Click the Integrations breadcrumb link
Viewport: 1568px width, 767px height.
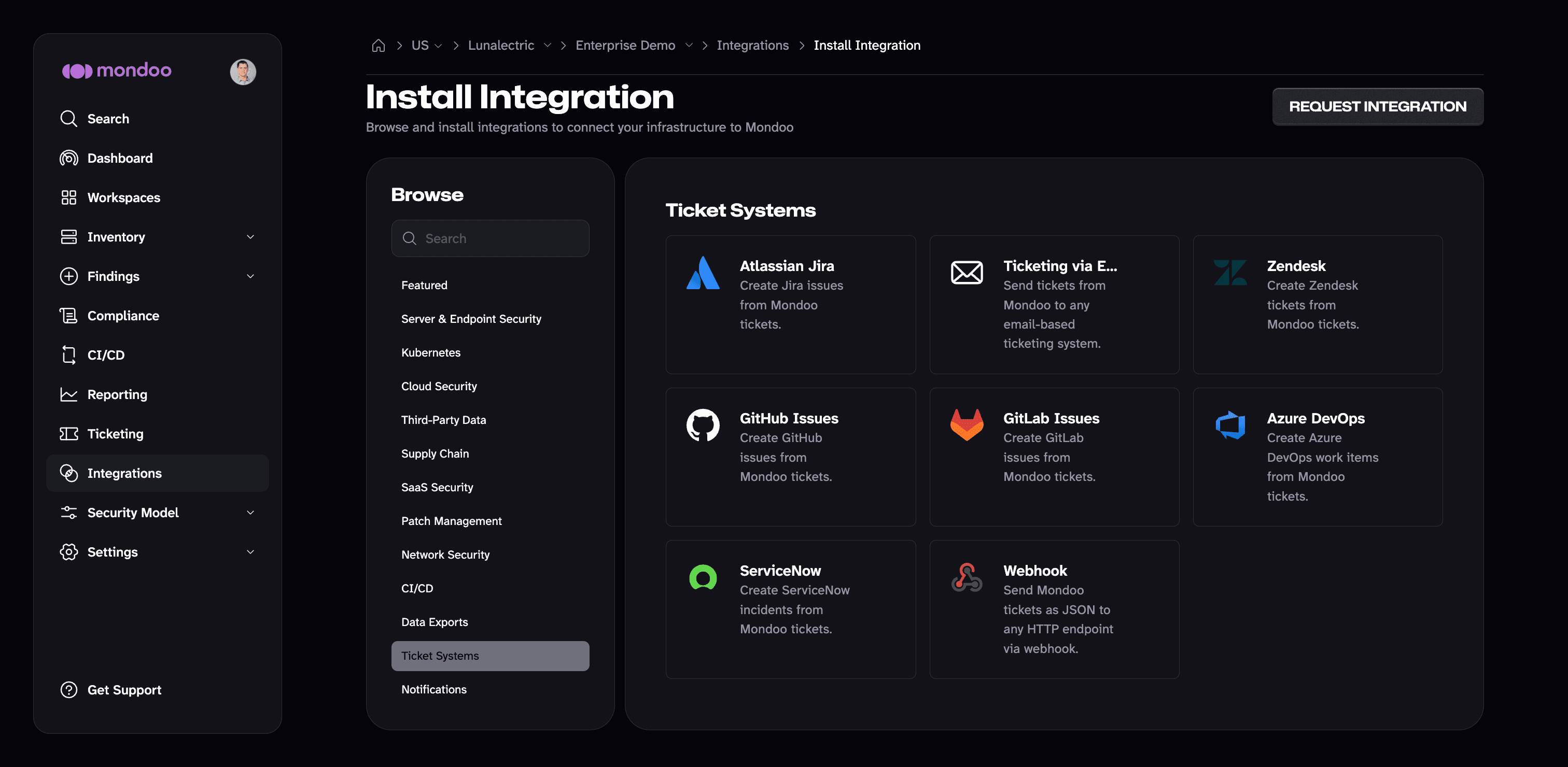(x=752, y=46)
